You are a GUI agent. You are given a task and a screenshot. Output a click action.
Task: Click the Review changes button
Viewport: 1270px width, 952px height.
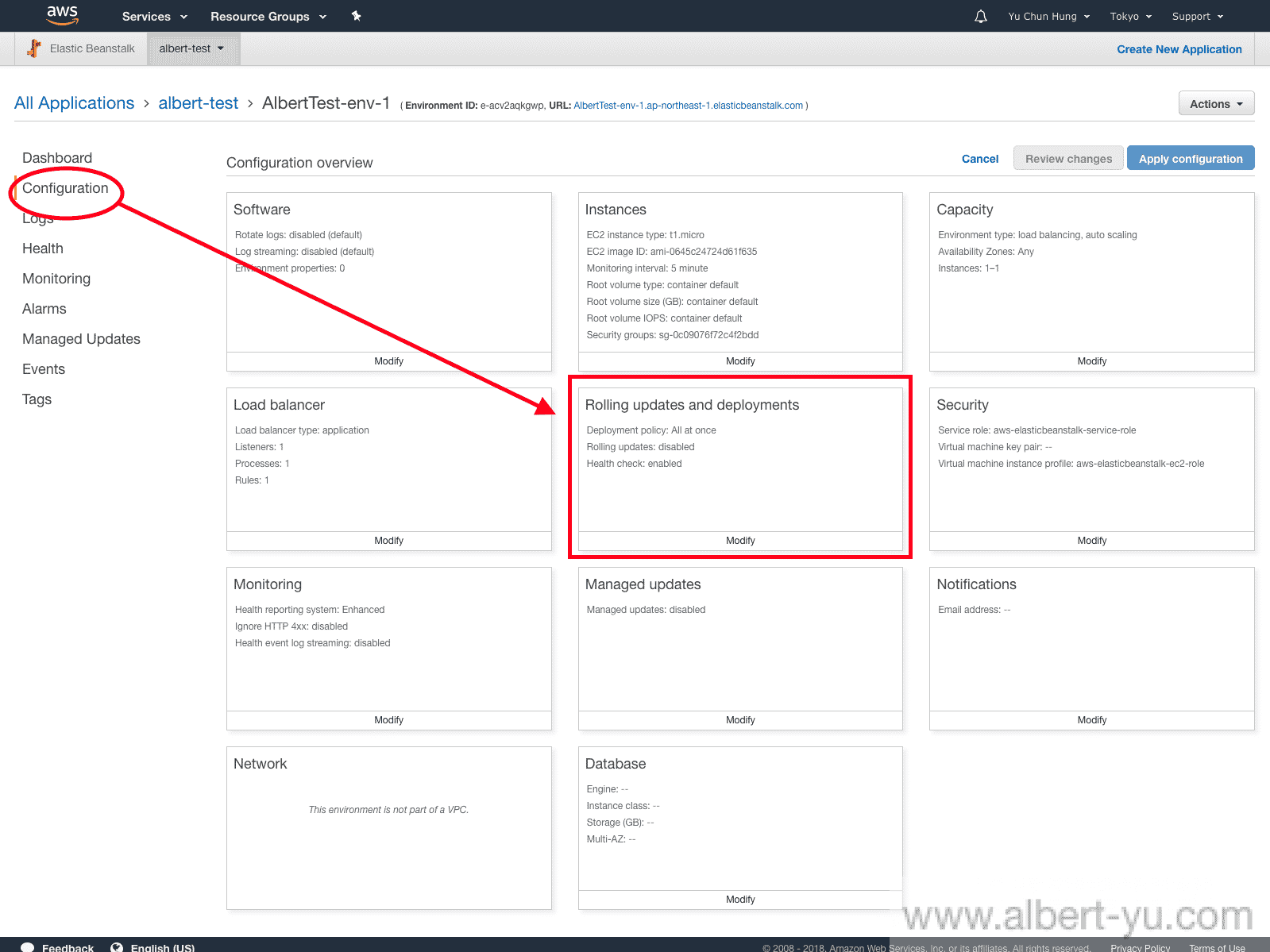point(1068,158)
